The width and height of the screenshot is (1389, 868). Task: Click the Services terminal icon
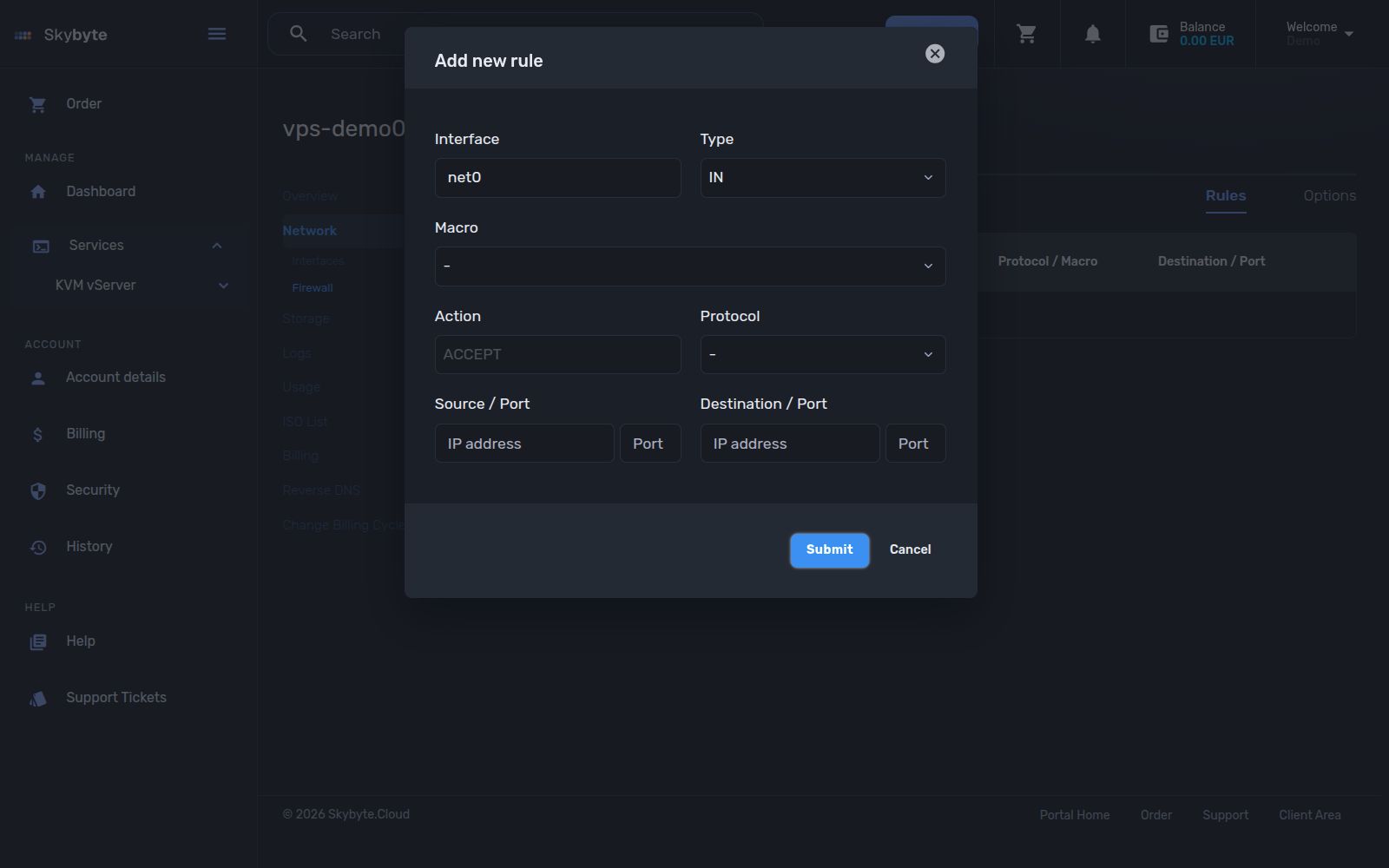coord(41,247)
